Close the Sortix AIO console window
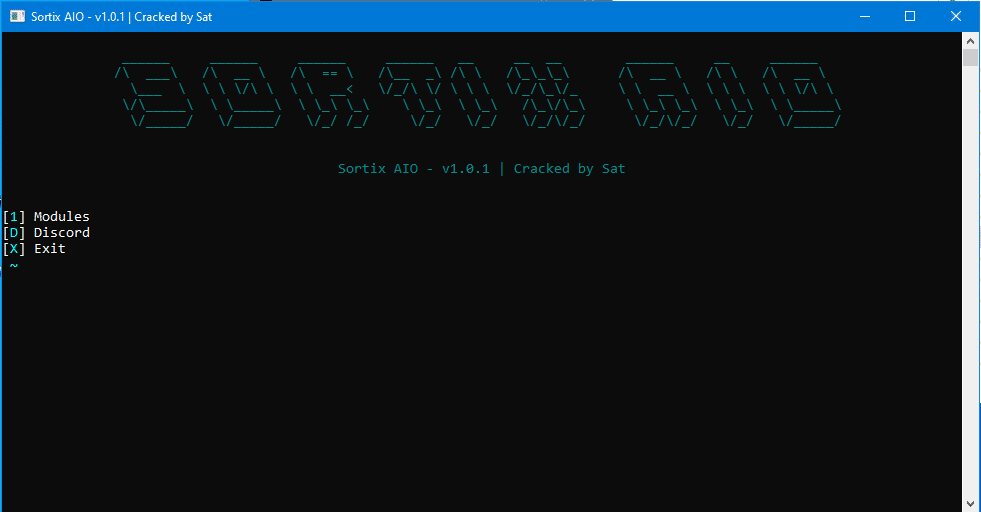The width and height of the screenshot is (981, 512). point(955,16)
